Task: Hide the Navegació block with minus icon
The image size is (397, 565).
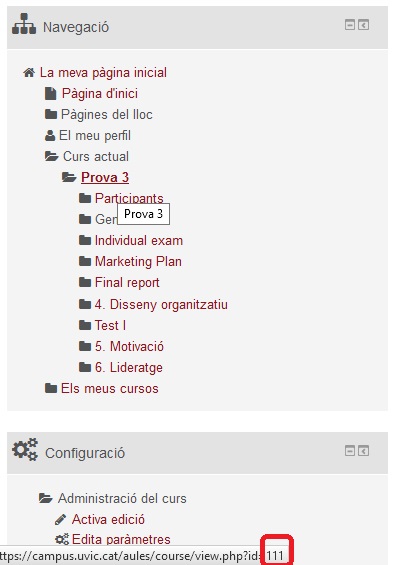Action: click(349, 25)
